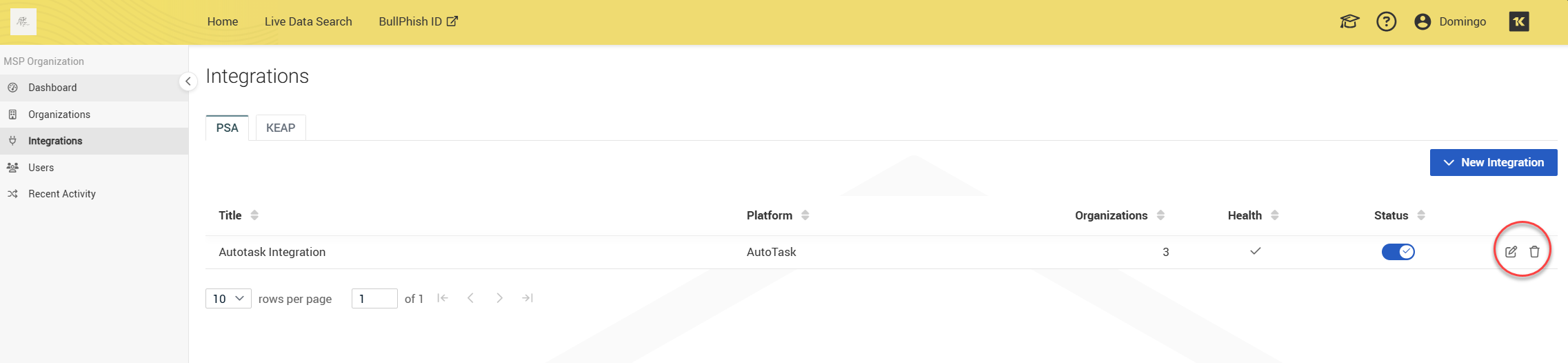The image size is (1568, 363).
Task: Sort the table by Title
Action: (254, 215)
